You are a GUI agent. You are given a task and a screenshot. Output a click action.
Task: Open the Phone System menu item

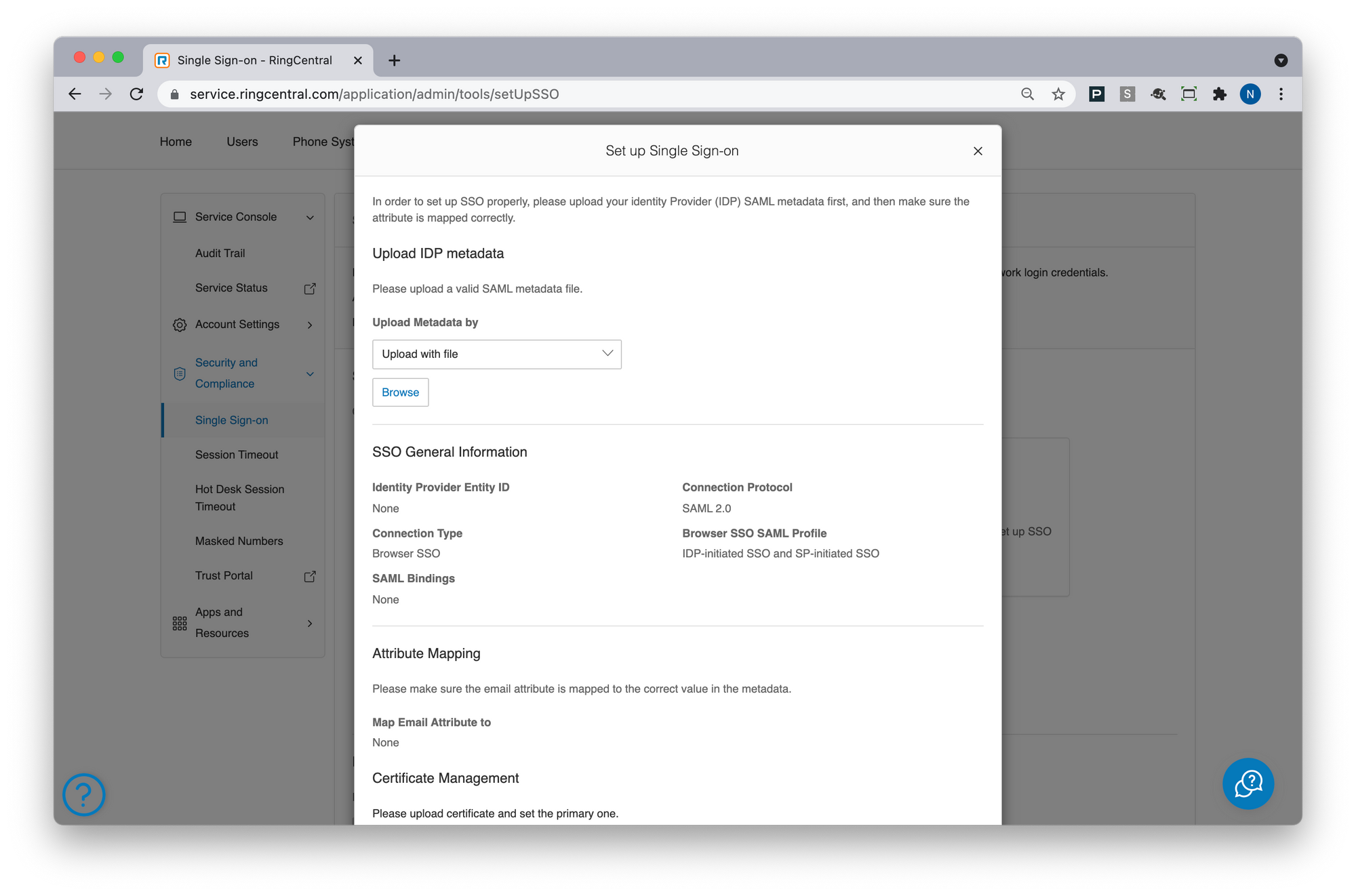(x=323, y=142)
